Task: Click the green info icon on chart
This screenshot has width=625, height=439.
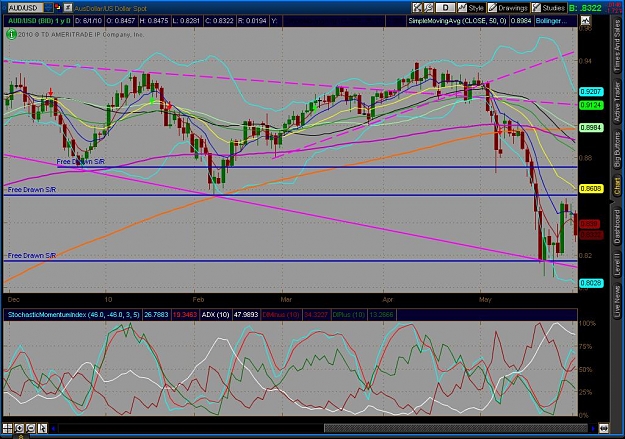Action: pyautogui.click(x=11, y=34)
